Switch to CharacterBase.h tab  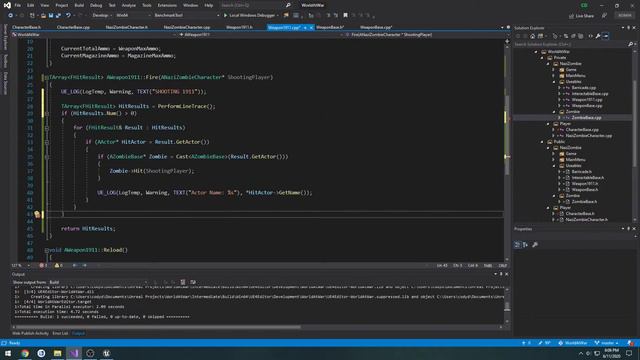pyautogui.click(x=27, y=27)
